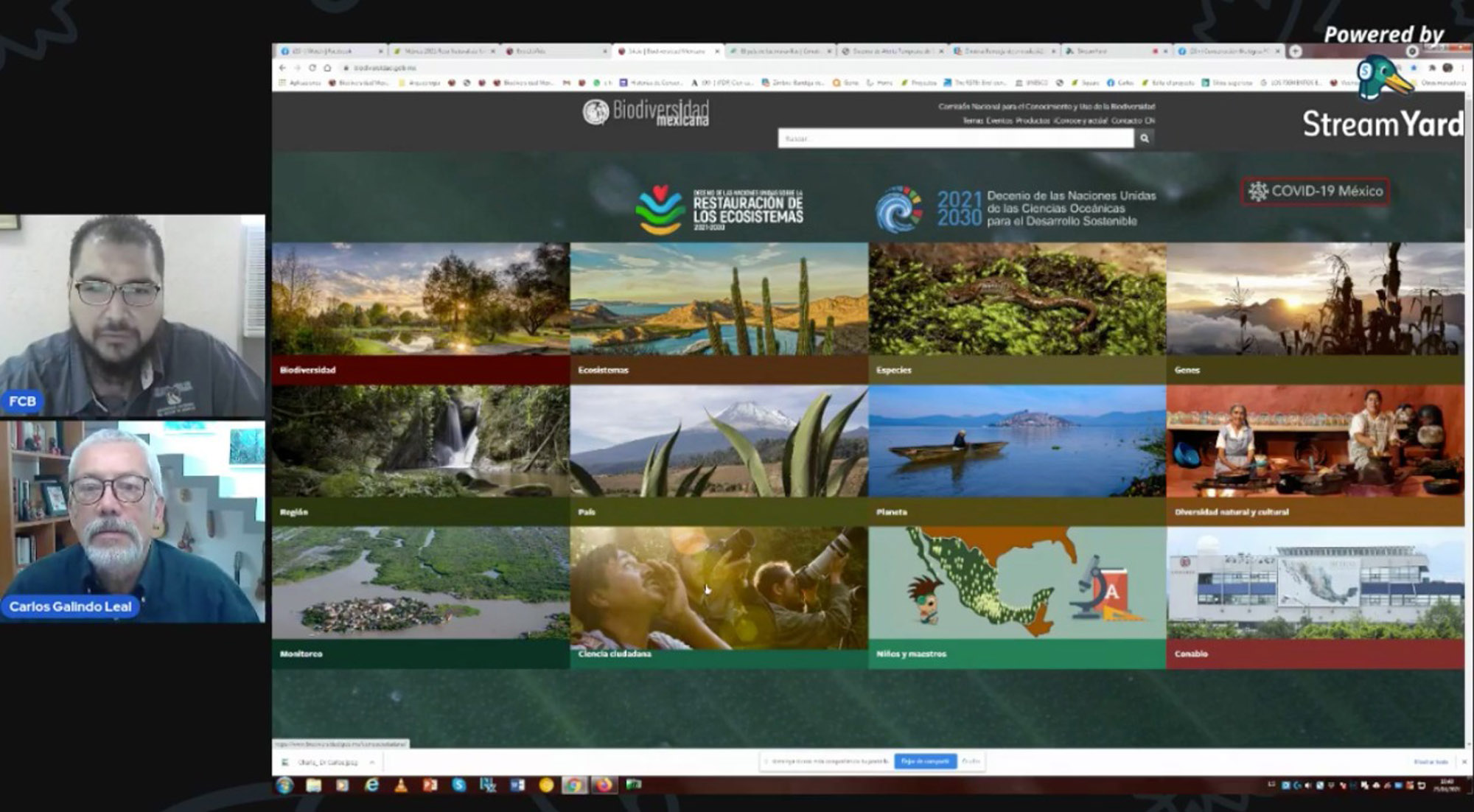Open the new tab plus button
The height and width of the screenshot is (812, 1474).
click(x=1296, y=51)
